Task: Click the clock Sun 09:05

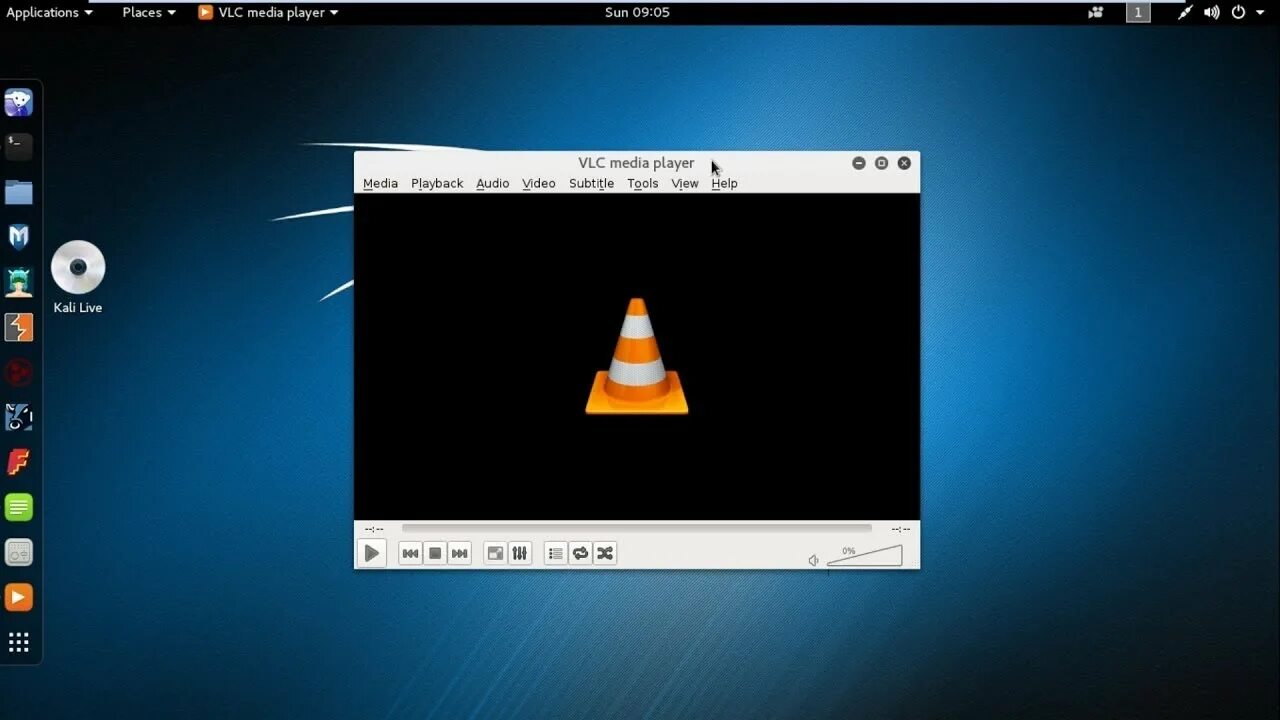Action: [637, 12]
